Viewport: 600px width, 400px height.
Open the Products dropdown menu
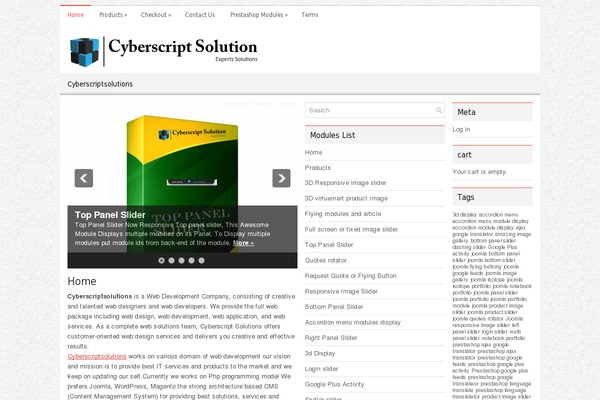click(113, 15)
